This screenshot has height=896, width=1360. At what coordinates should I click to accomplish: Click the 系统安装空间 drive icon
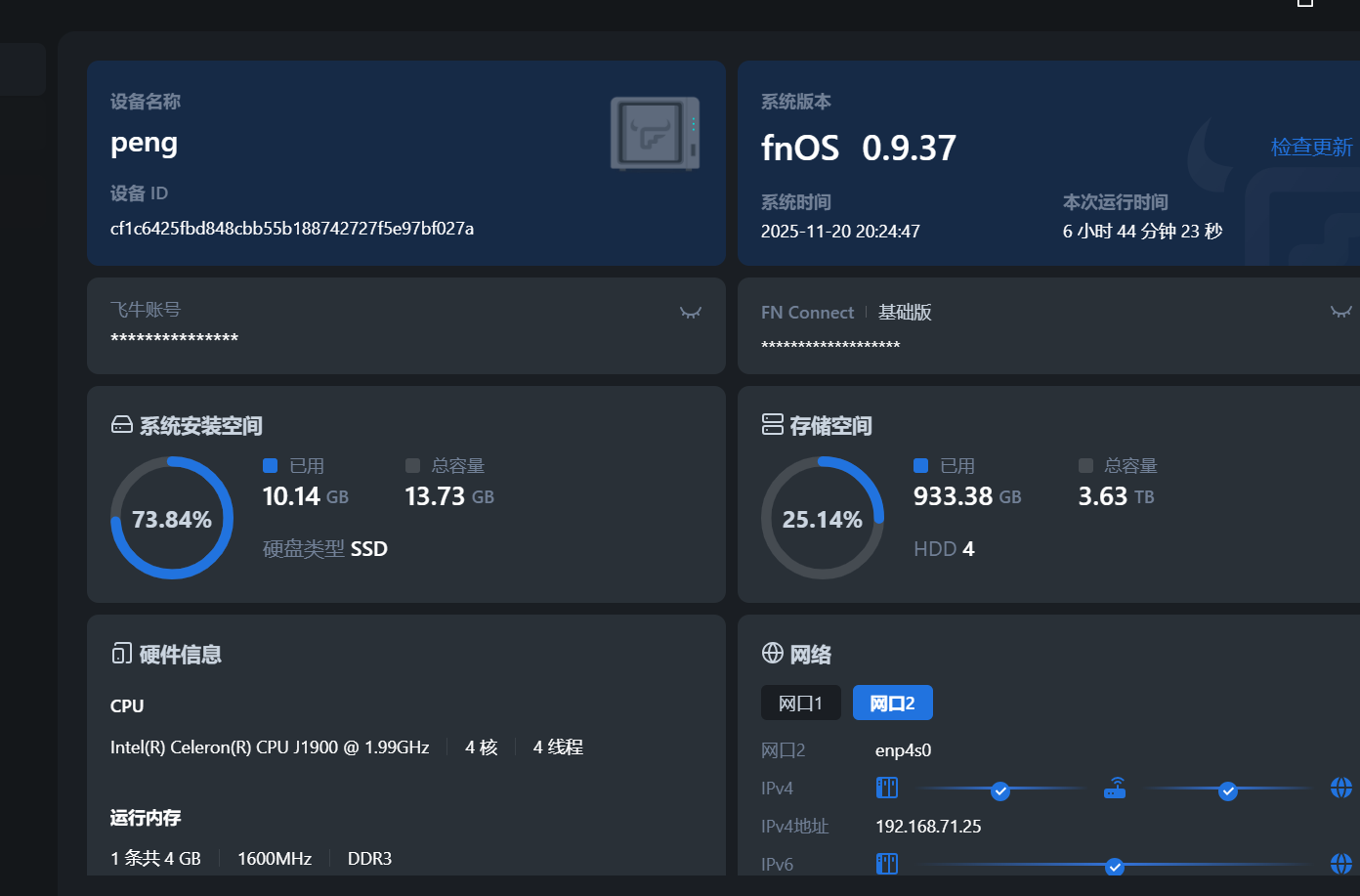point(121,425)
